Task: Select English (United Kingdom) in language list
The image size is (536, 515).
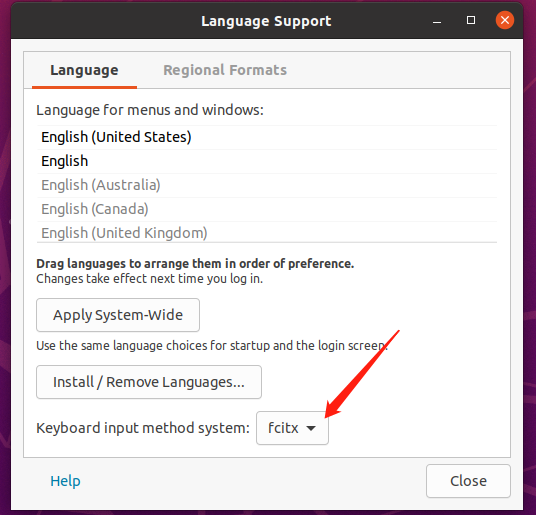Action: 267,232
